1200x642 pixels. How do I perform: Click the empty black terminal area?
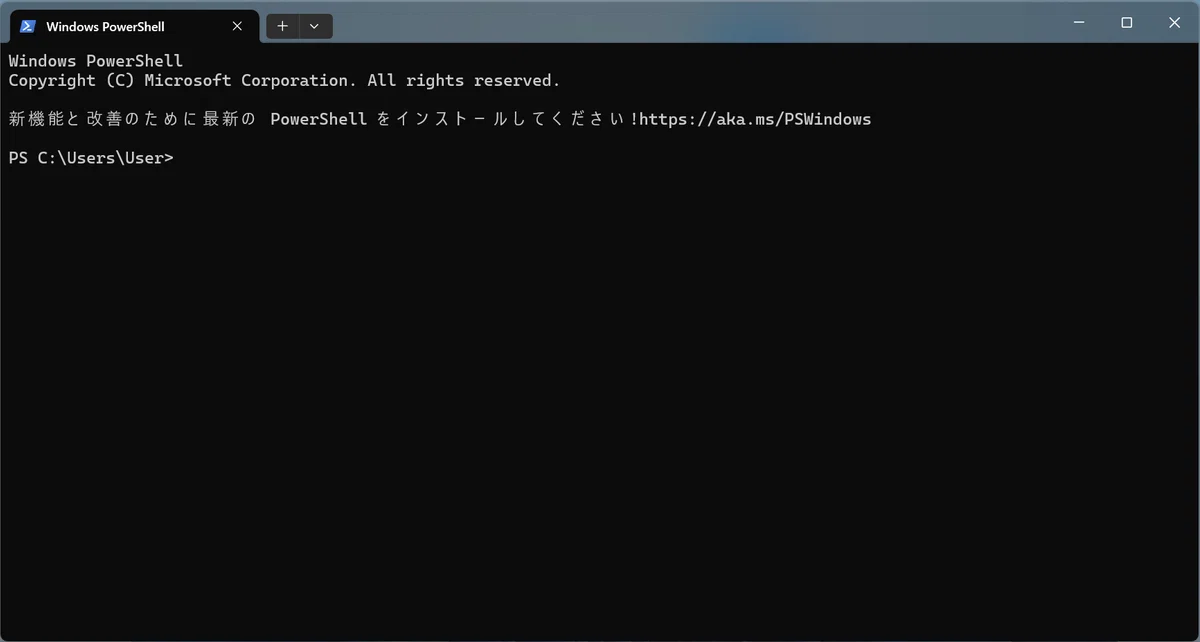pos(600,400)
